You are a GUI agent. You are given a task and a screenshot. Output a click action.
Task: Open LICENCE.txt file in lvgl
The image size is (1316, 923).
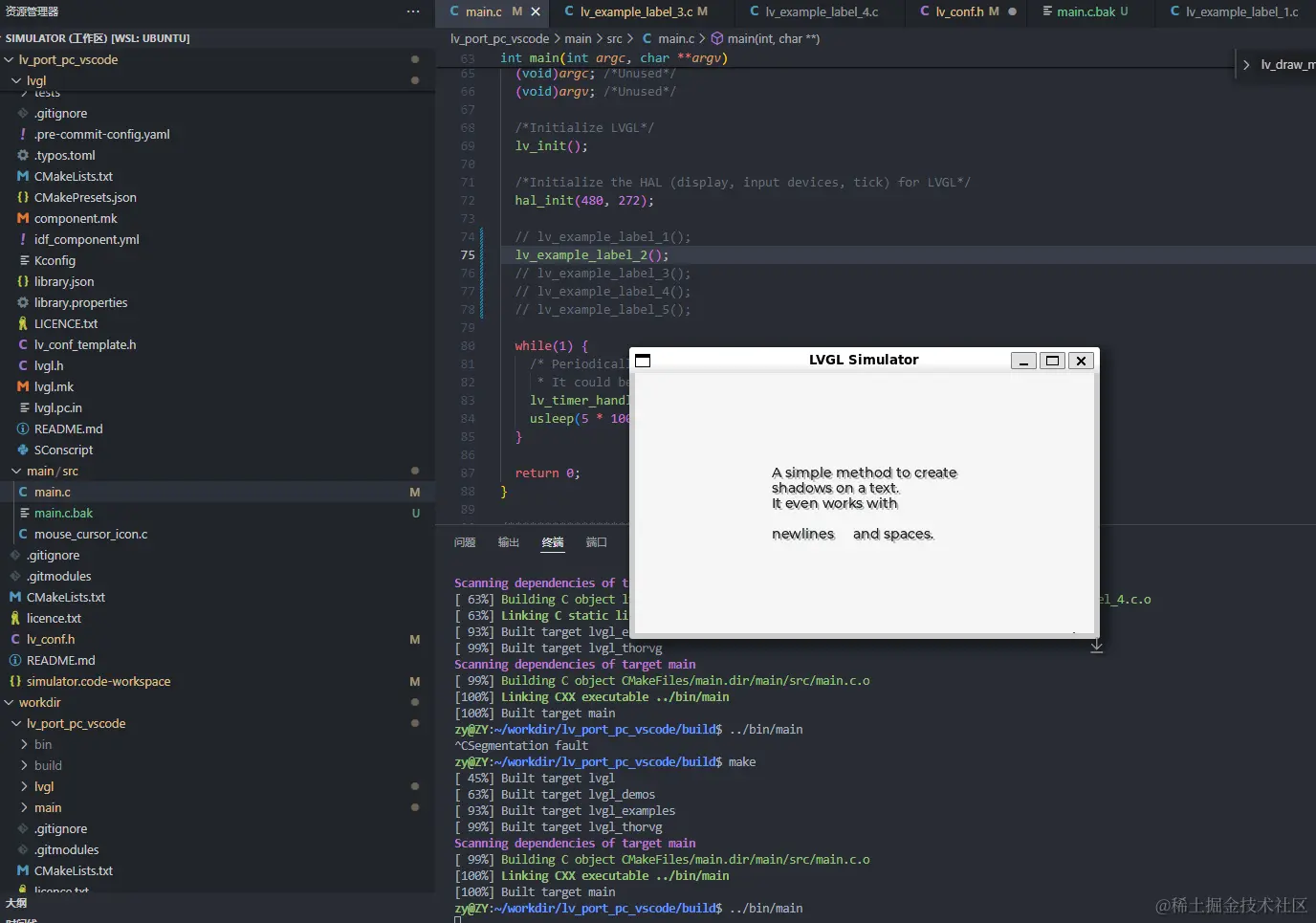pyautogui.click(x=66, y=323)
